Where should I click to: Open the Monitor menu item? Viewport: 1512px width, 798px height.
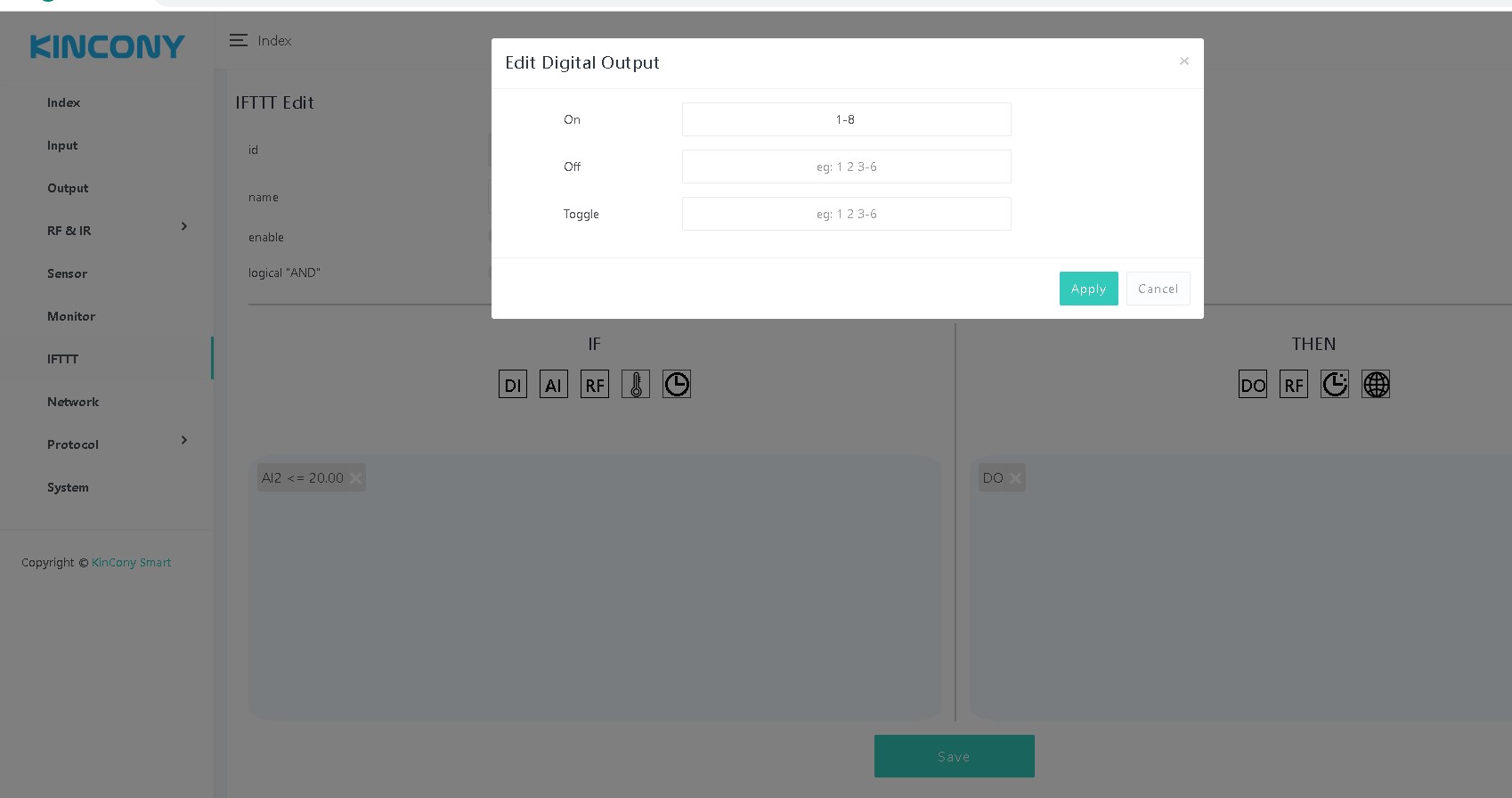[71, 316]
